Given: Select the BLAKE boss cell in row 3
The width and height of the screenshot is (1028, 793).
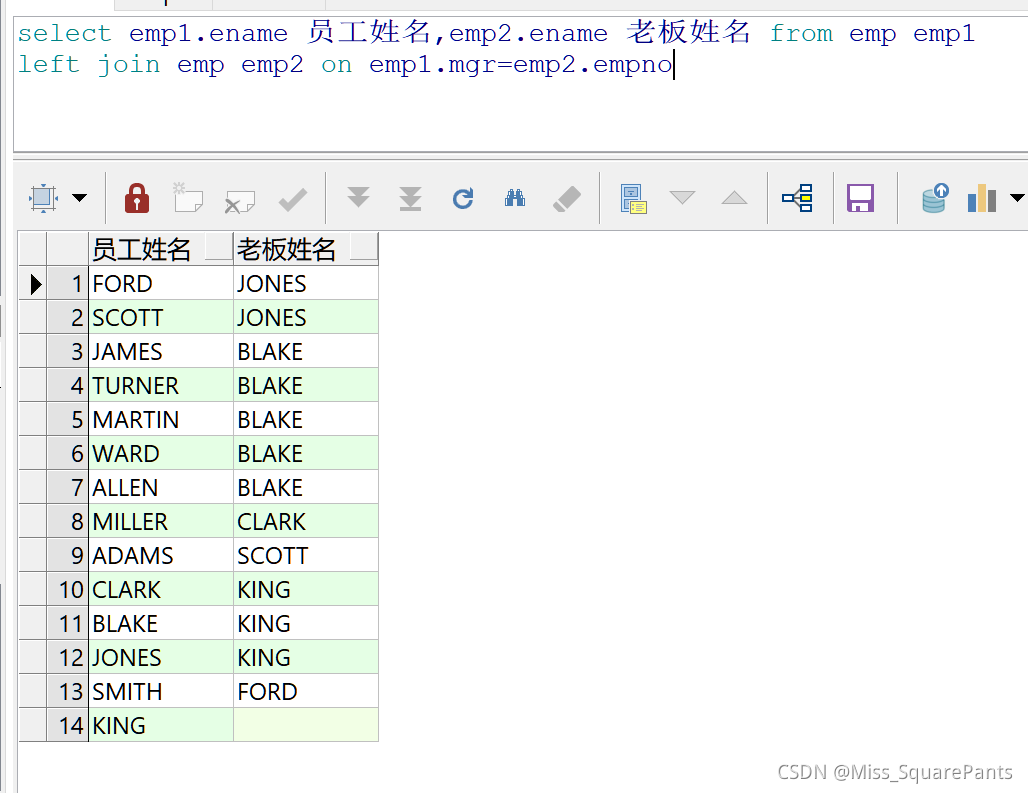Looking at the screenshot, I should click(x=306, y=352).
